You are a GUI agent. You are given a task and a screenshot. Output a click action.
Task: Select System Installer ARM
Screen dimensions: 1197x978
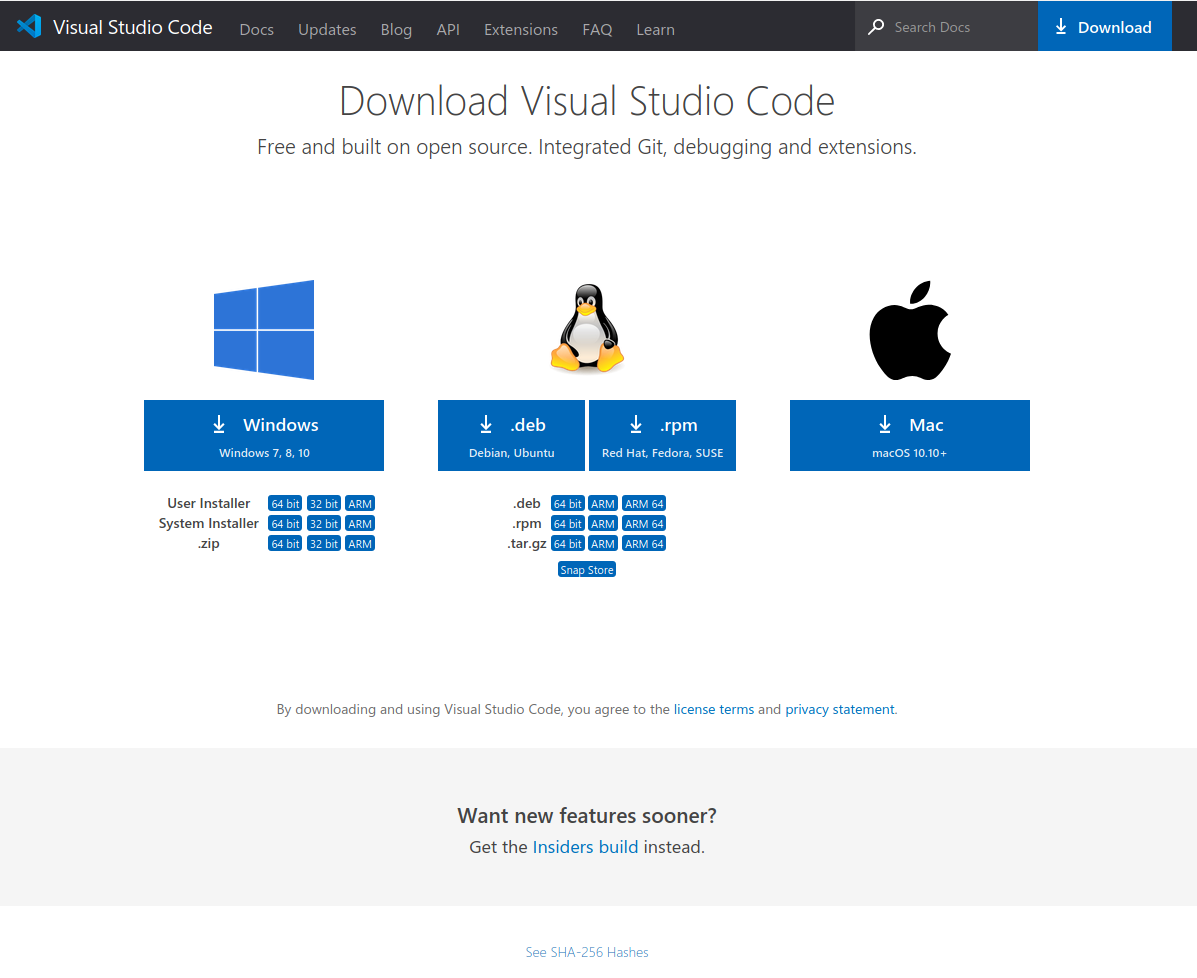(360, 524)
